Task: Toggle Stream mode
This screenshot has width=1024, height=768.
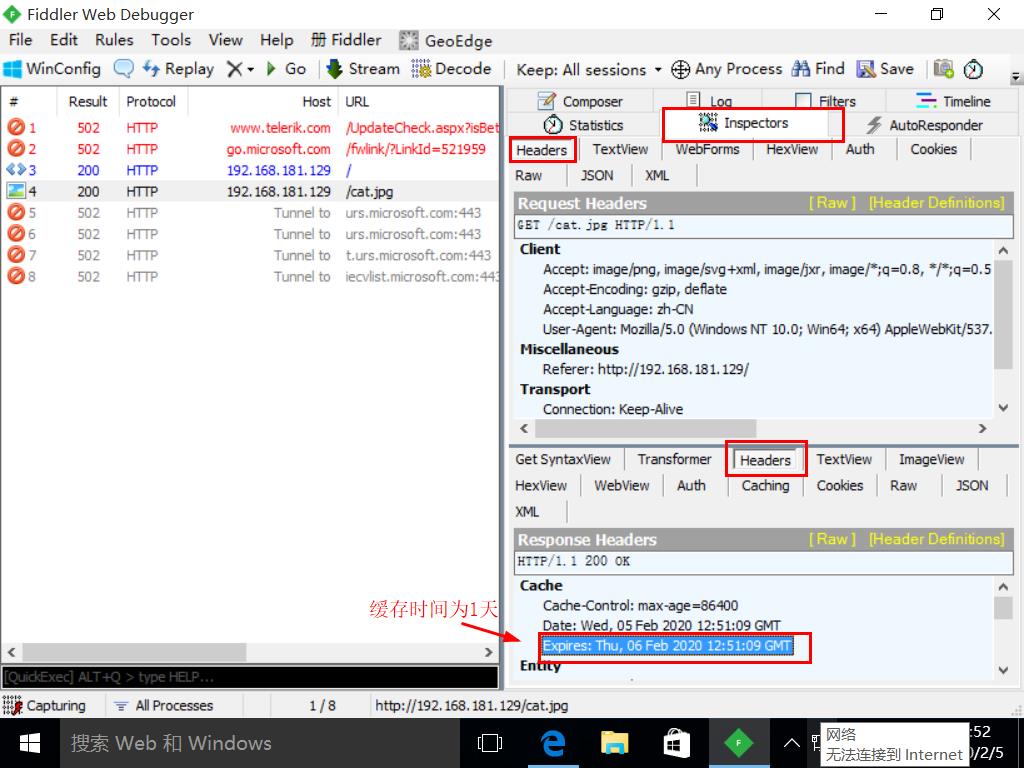Action: (x=363, y=69)
